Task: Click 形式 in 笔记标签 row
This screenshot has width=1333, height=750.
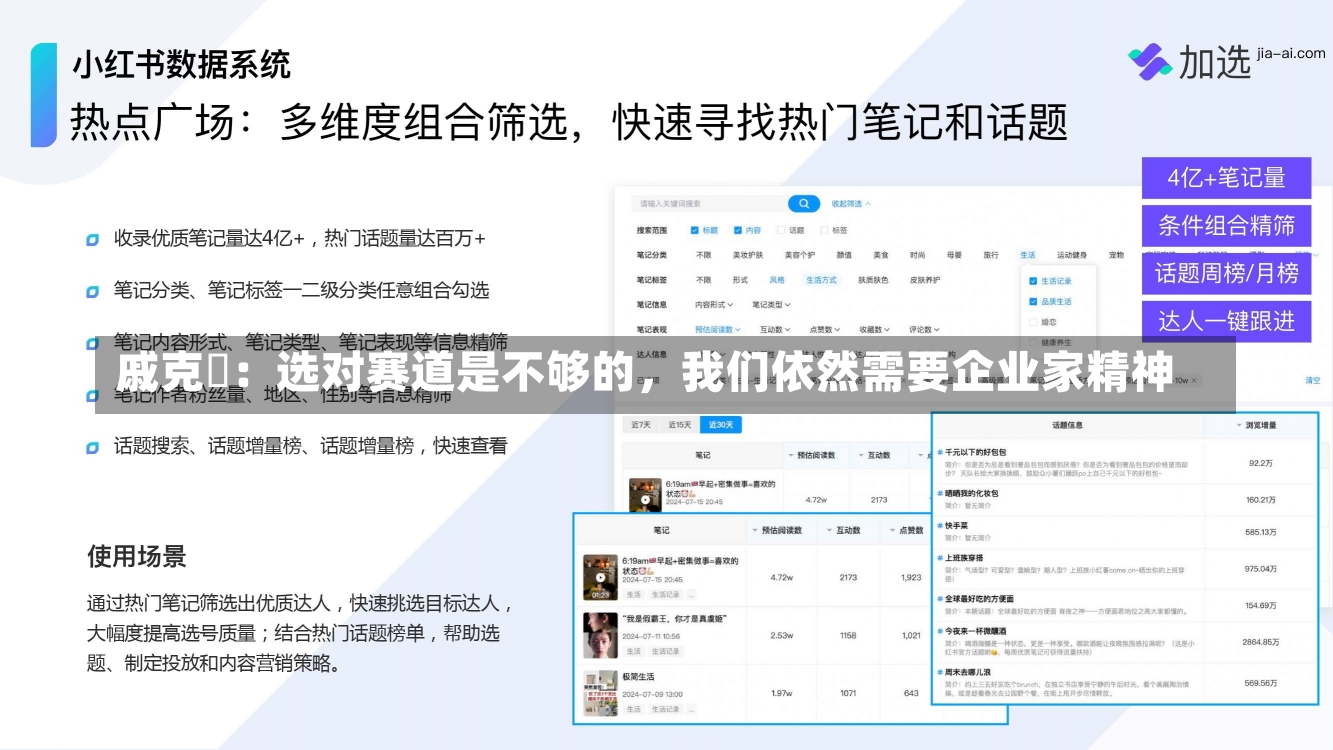Action: [x=740, y=280]
